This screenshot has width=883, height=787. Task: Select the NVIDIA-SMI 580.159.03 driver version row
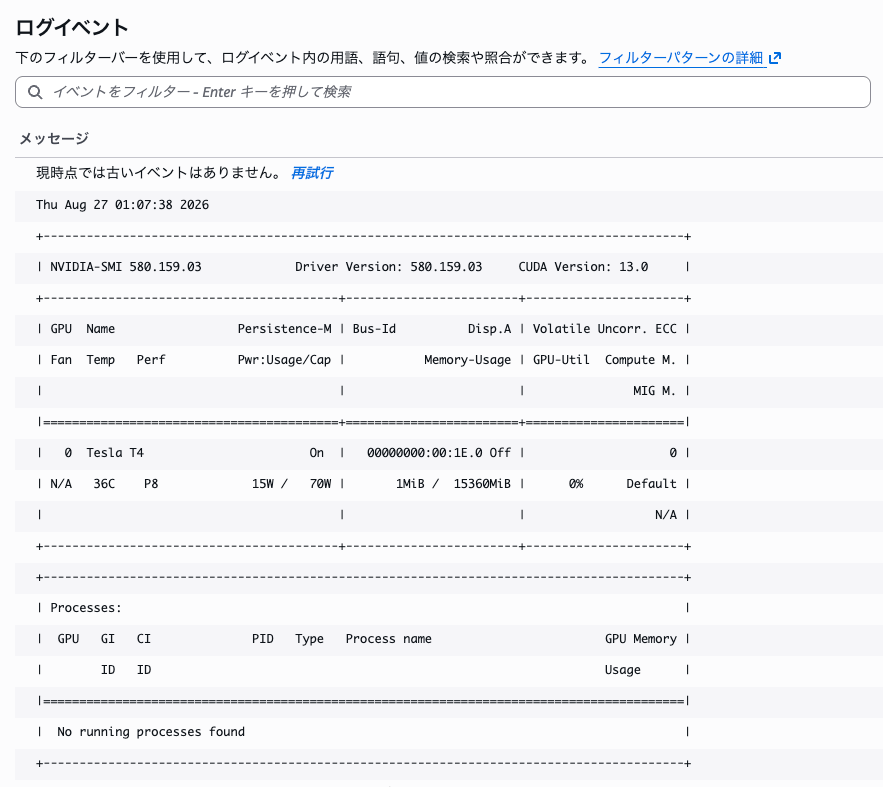[x=449, y=267]
